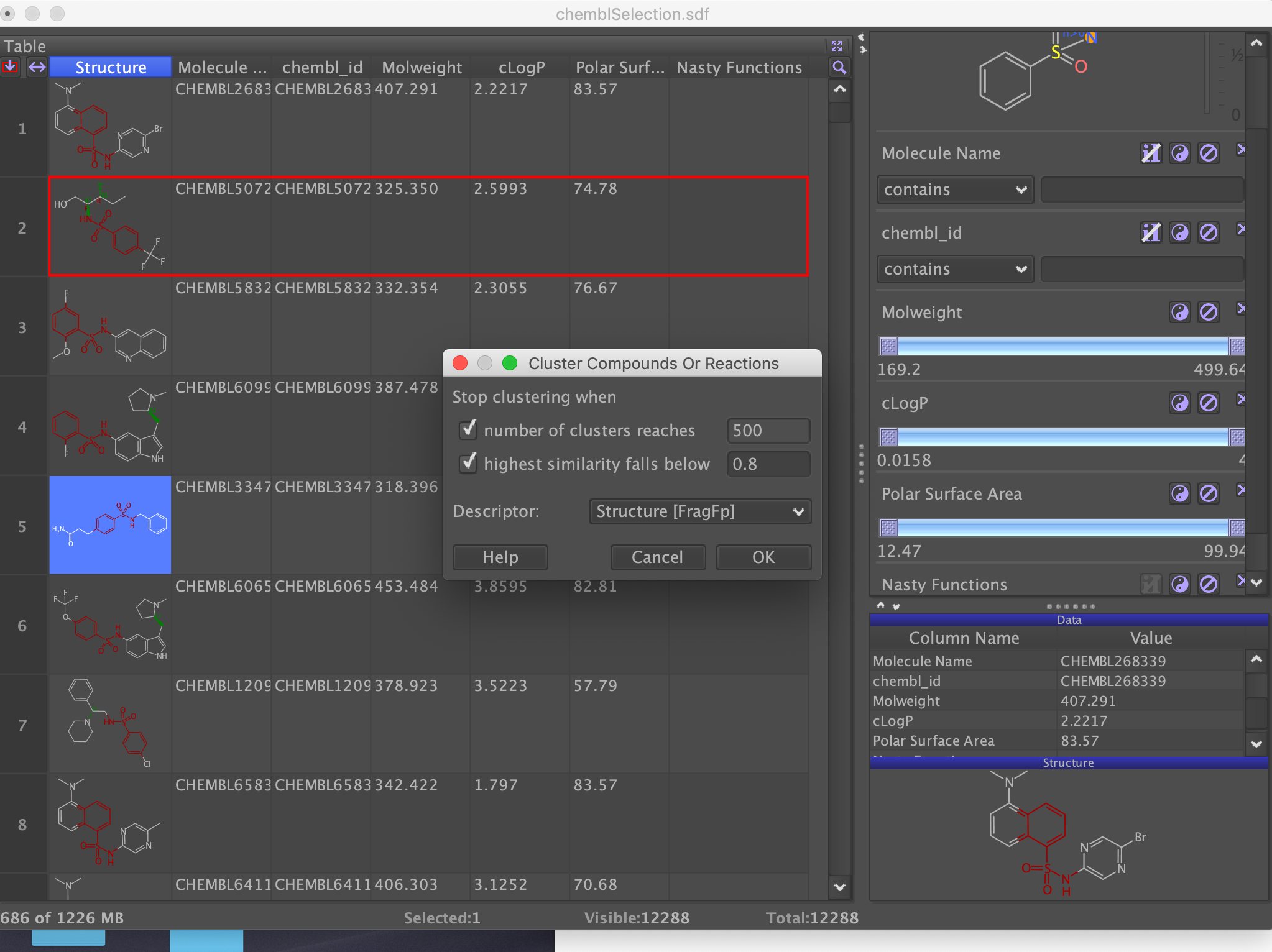Remove the Nasty Functions filter
The image size is (1272, 952).
tap(1240, 580)
